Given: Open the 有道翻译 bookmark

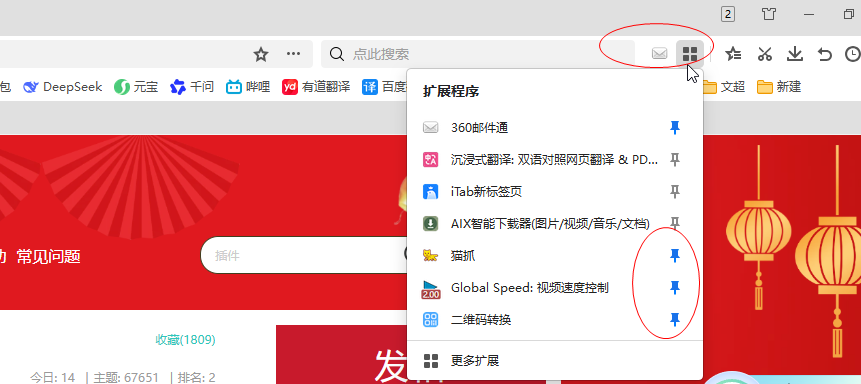Looking at the screenshot, I should pyautogui.click(x=316, y=87).
